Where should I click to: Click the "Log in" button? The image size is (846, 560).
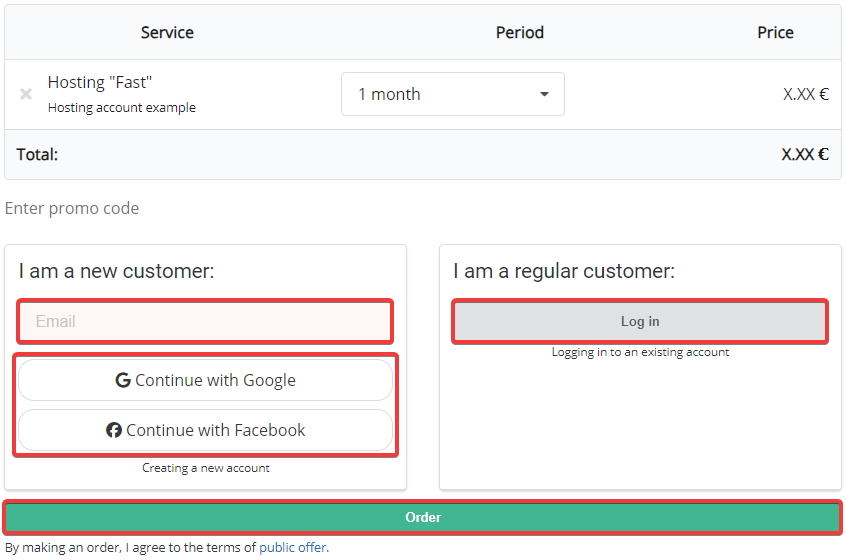point(640,321)
